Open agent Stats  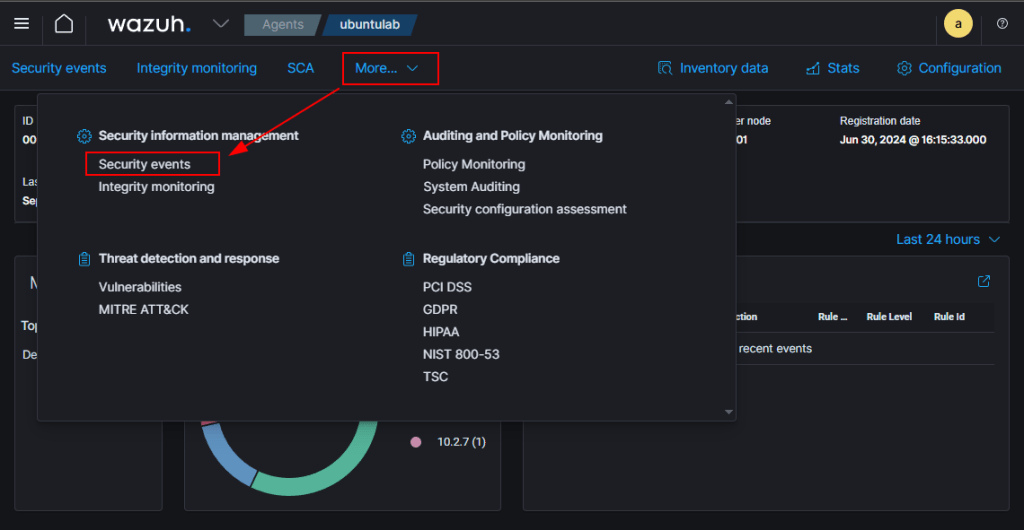coord(832,68)
